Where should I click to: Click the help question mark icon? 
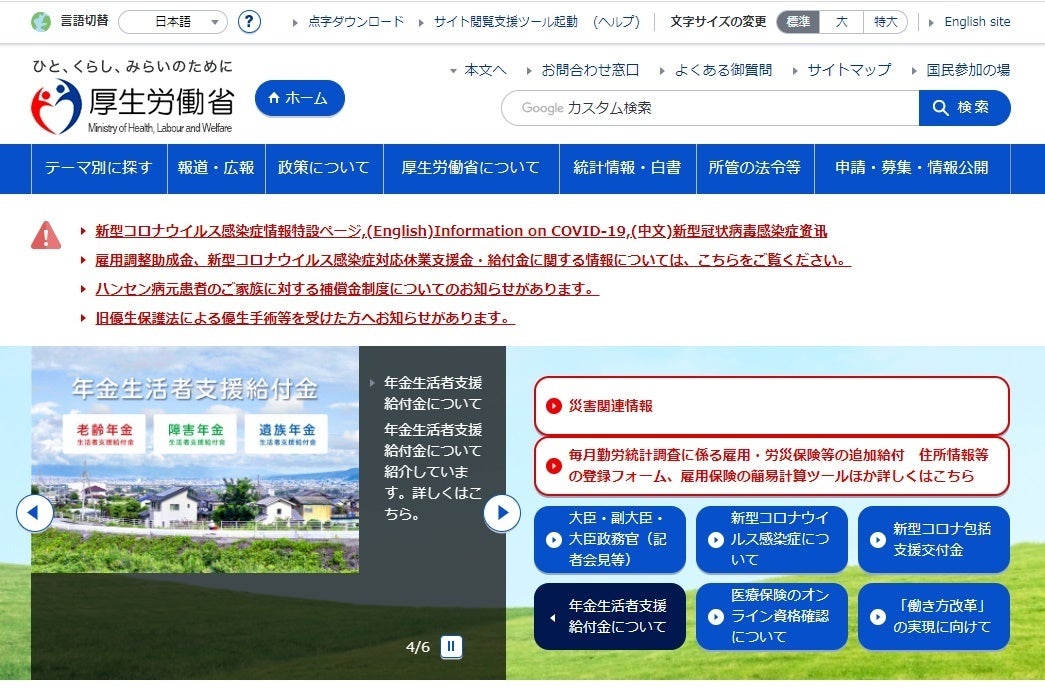pyautogui.click(x=249, y=22)
